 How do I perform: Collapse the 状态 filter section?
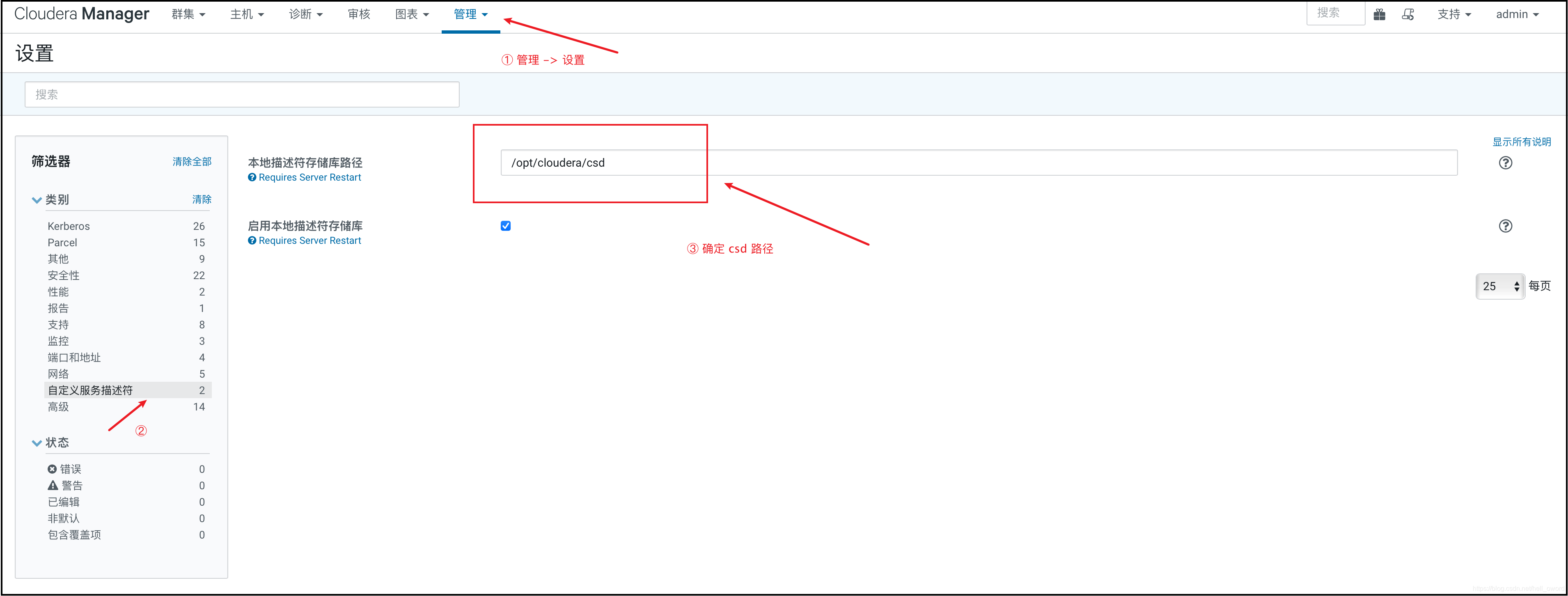pos(37,442)
